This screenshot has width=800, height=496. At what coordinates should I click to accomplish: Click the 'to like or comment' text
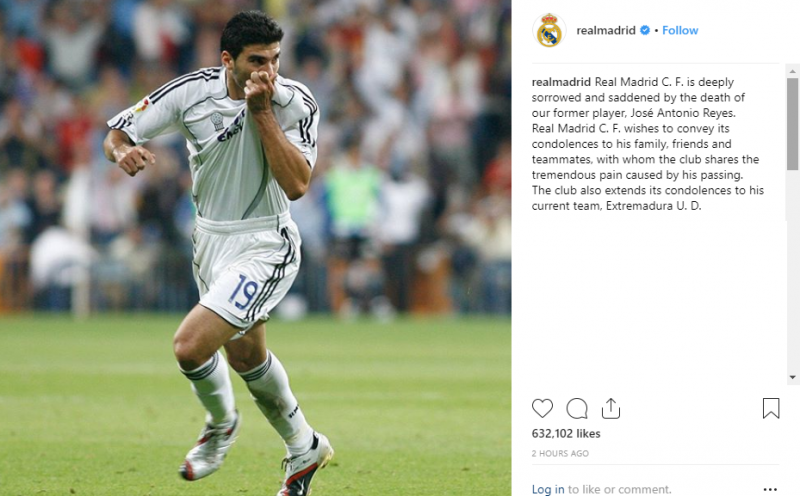619,489
